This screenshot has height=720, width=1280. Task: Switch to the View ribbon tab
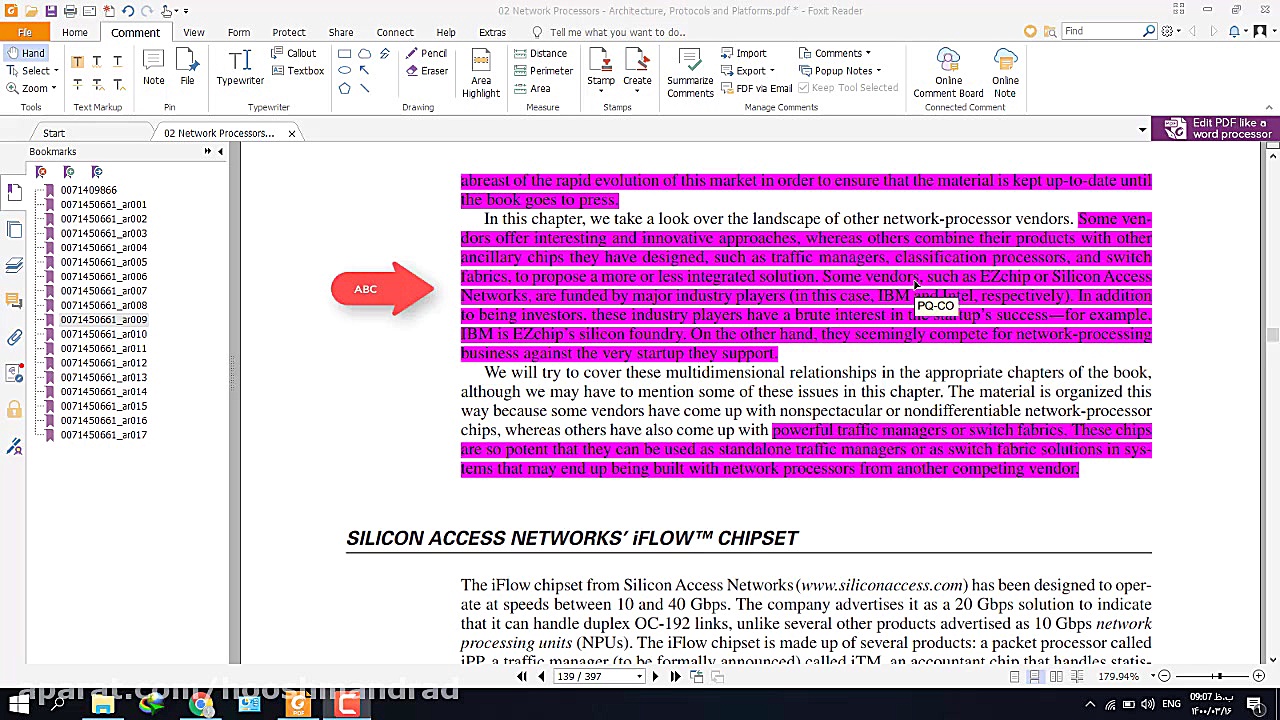click(x=194, y=32)
